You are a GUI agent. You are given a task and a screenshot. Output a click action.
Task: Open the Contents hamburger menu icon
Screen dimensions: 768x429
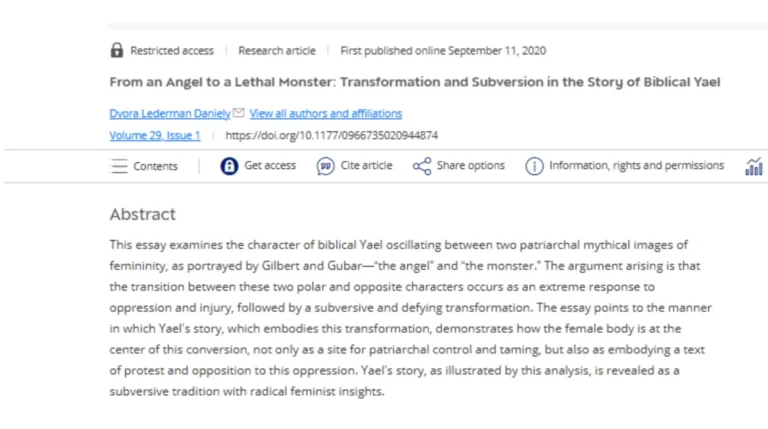(119, 166)
